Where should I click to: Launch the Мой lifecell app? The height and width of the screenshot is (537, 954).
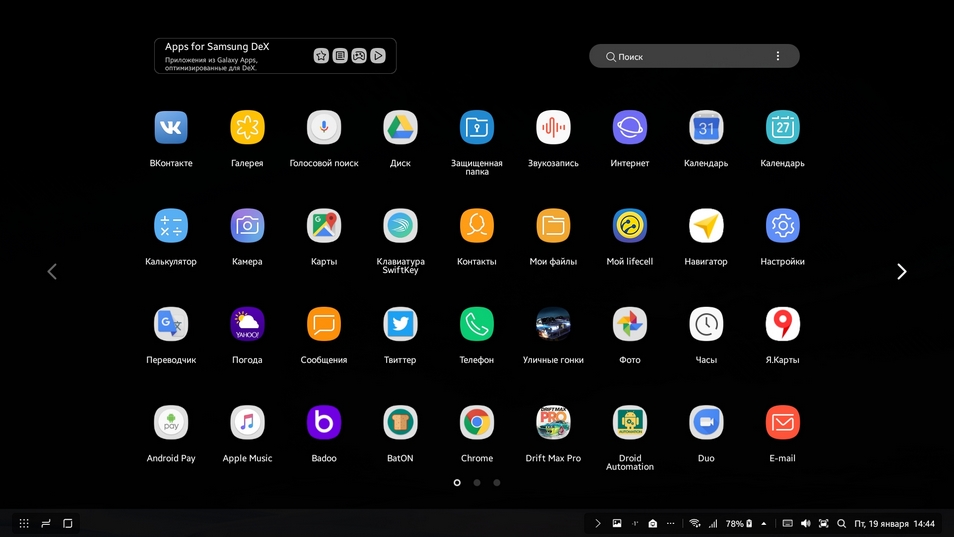(x=630, y=226)
